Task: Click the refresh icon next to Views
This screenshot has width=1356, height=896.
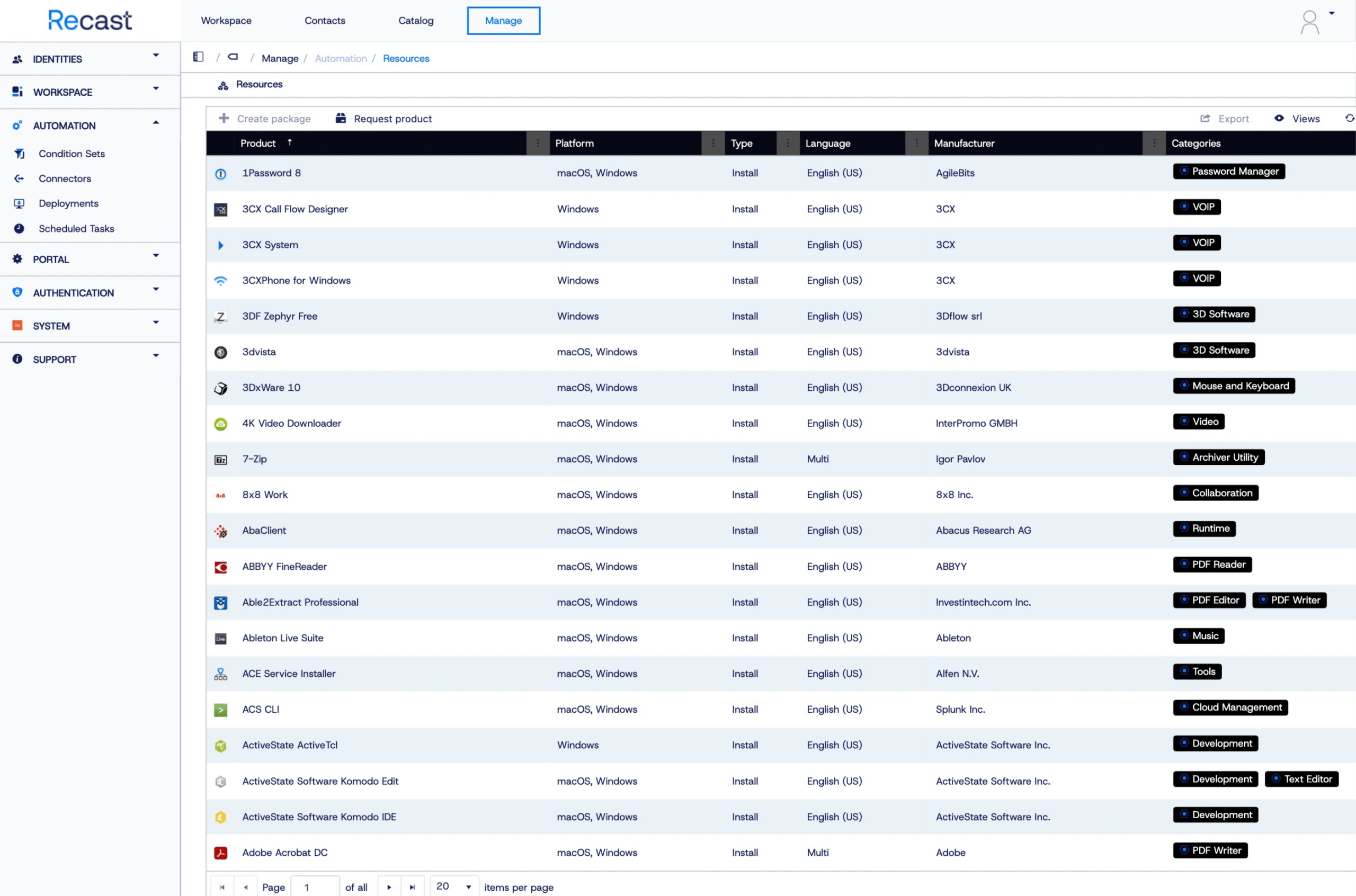Action: click(x=1350, y=118)
